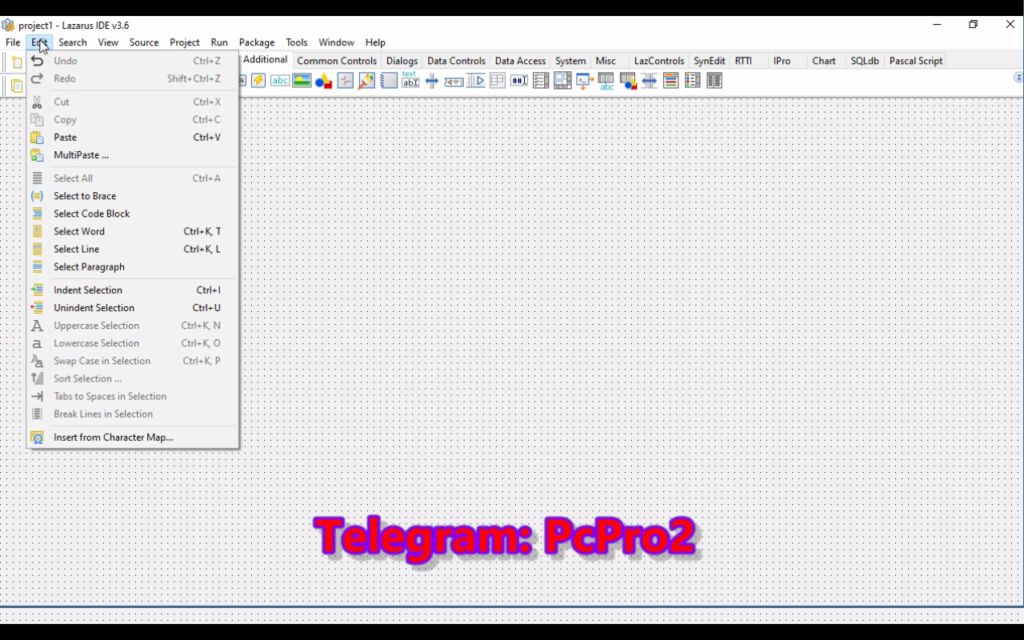Select the TCheckListBox component icon
This screenshot has height=640, width=1024.
[x=541, y=81]
